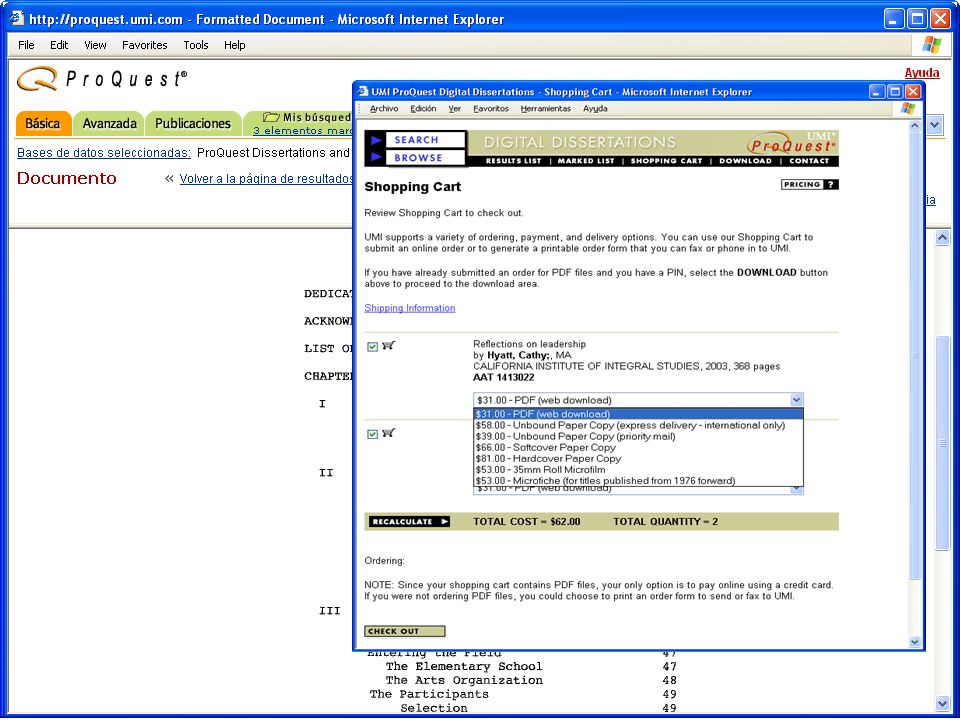Click the Internet Explorer page icon in the Formatted Document title bar

[17, 19]
